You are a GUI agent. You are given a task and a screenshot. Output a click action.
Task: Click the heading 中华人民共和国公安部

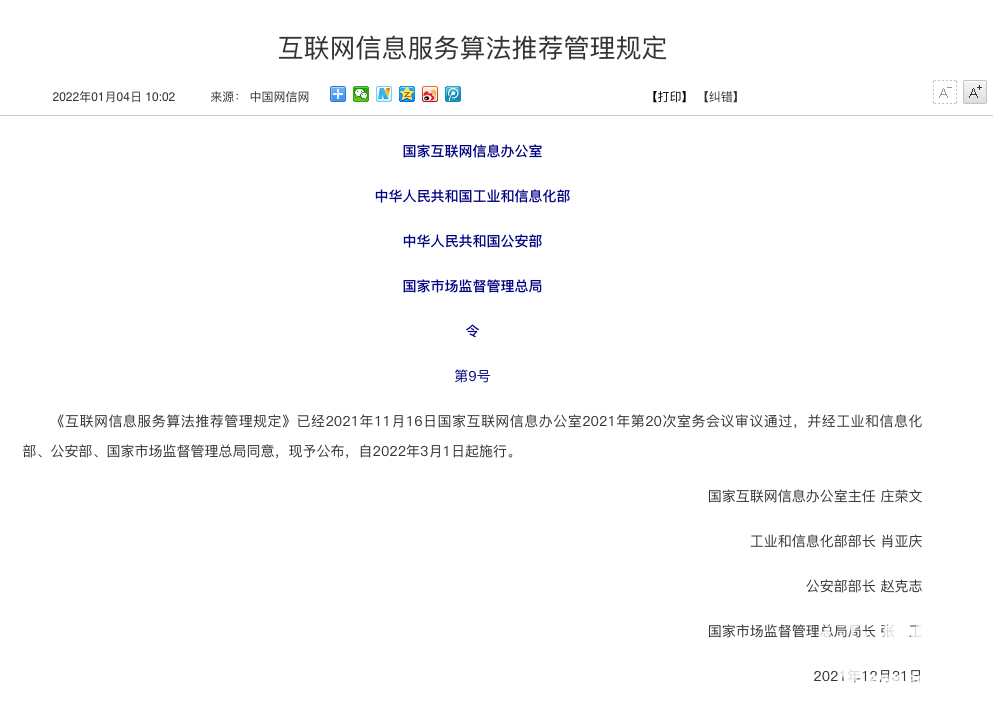[472, 241]
